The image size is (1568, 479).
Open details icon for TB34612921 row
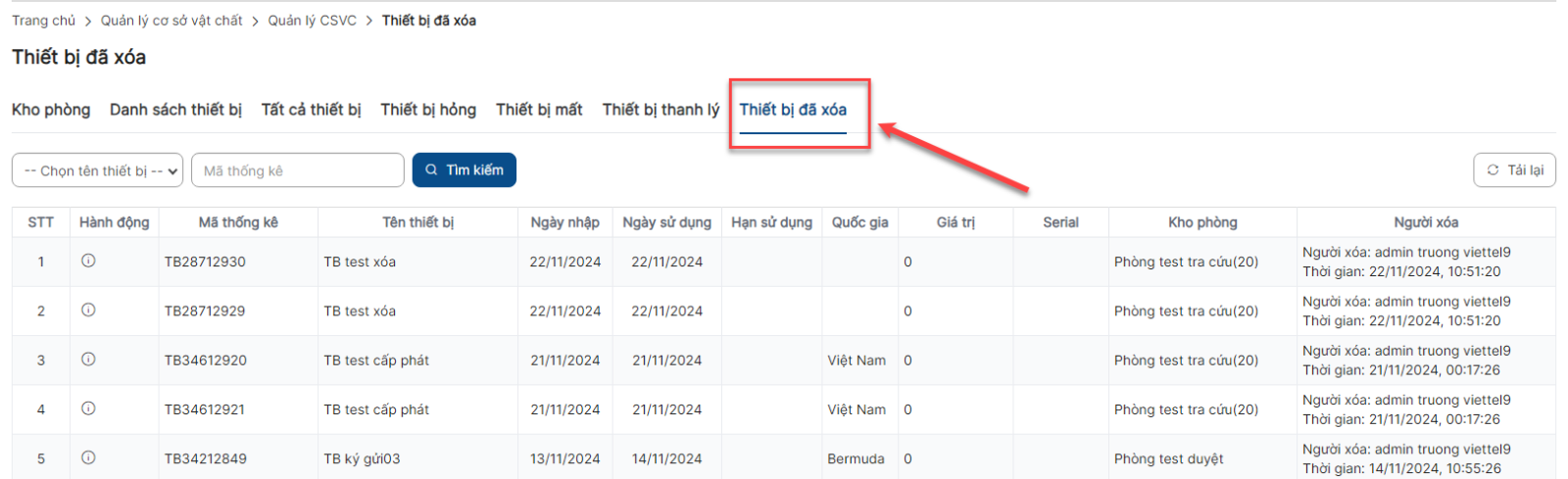click(x=88, y=408)
